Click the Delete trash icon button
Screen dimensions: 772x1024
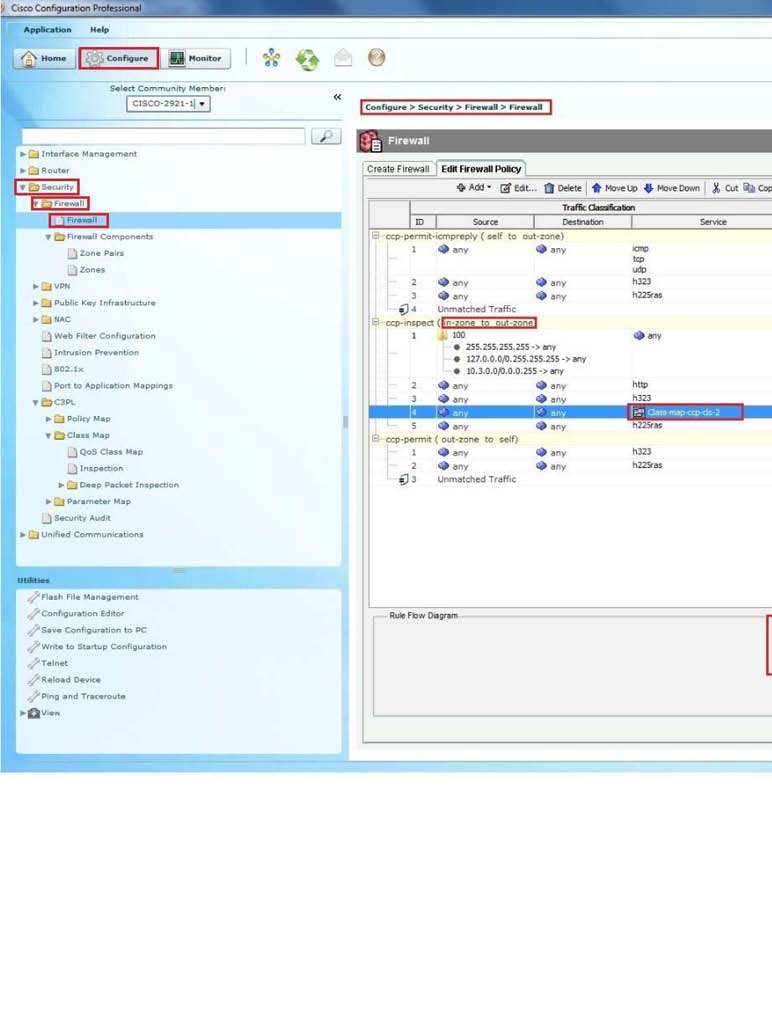[562, 188]
